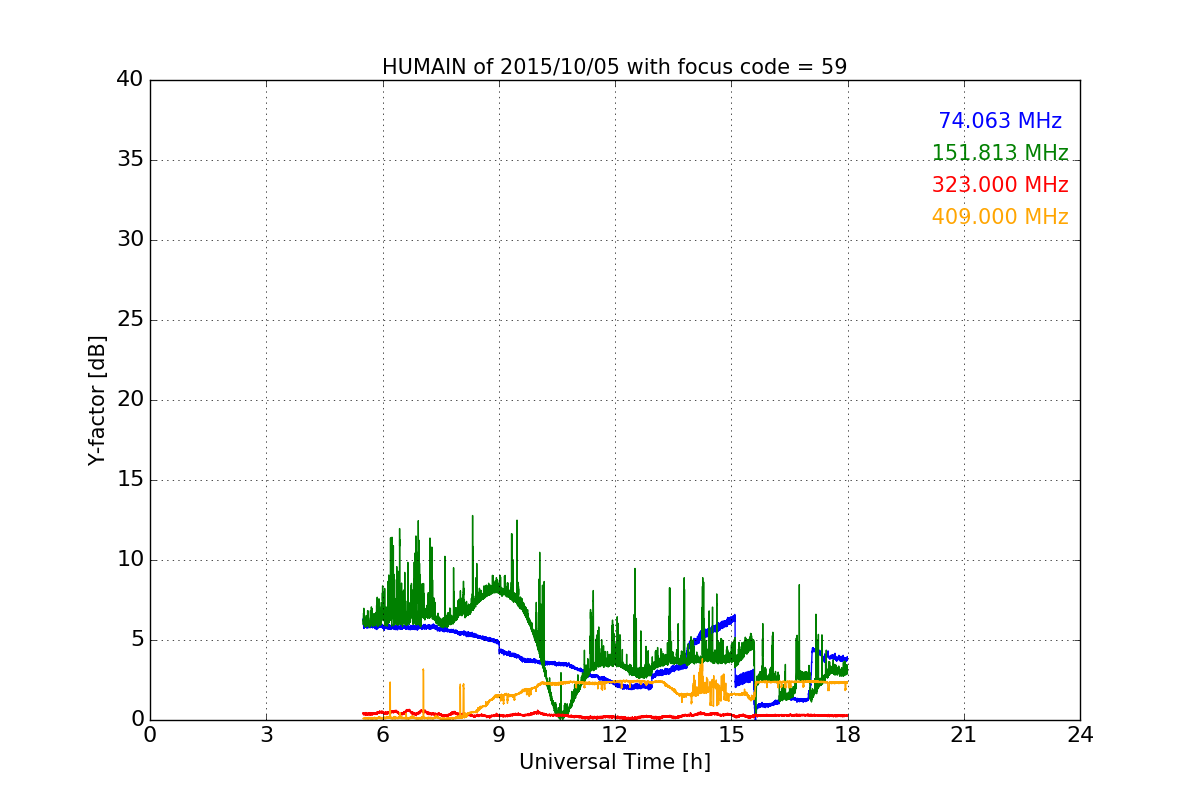
Task: Click the y-axis tick label 30
Action: pyautogui.click(x=130, y=240)
